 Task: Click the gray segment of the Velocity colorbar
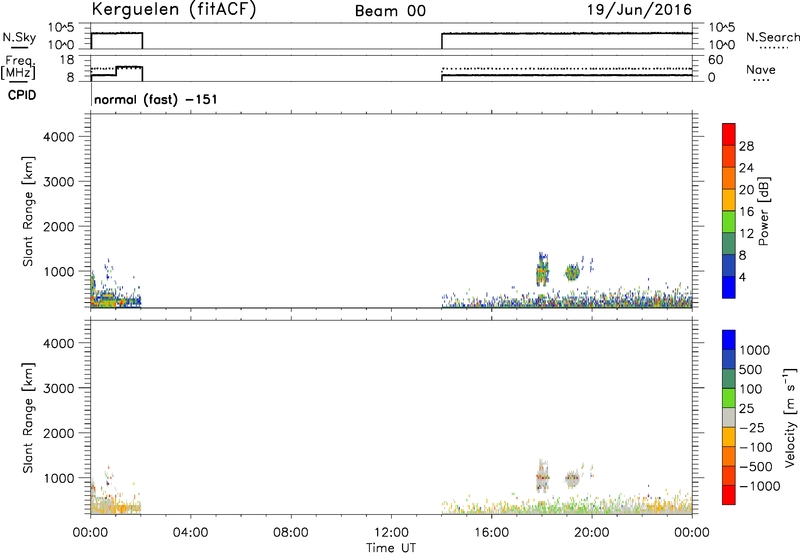point(729,417)
